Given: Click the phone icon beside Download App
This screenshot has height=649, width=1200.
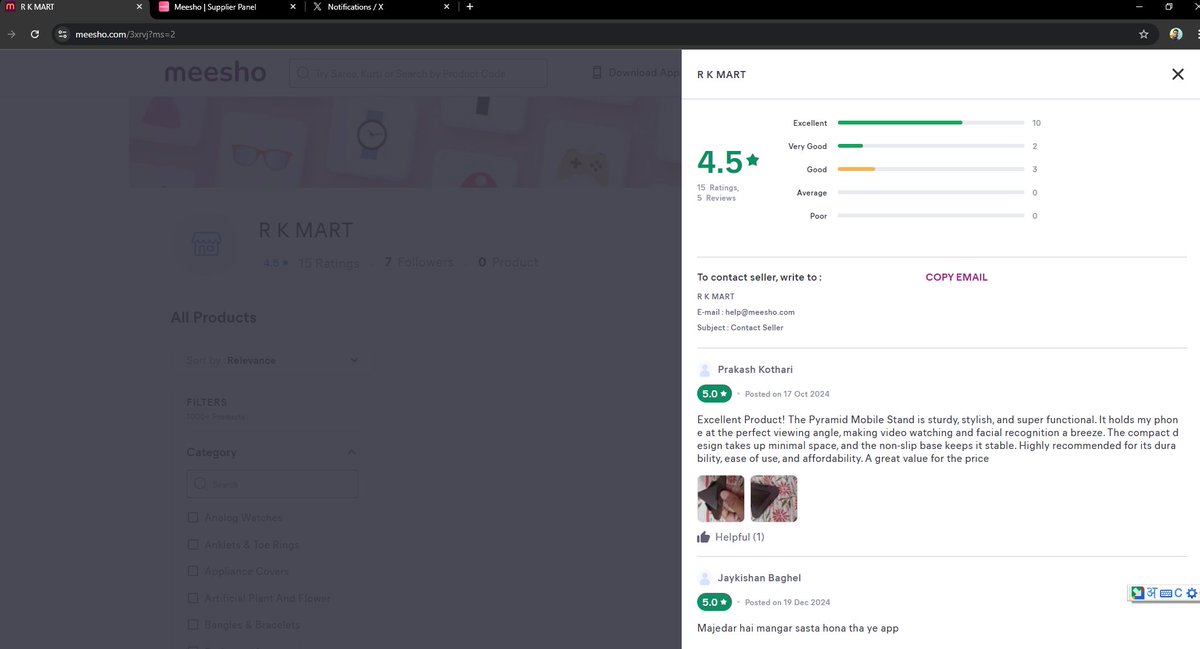Looking at the screenshot, I should [597, 73].
